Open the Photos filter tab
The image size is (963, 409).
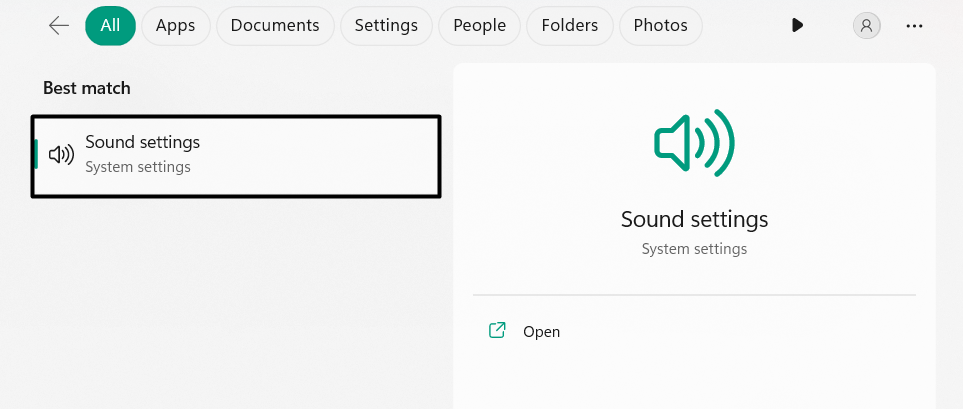tap(660, 26)
